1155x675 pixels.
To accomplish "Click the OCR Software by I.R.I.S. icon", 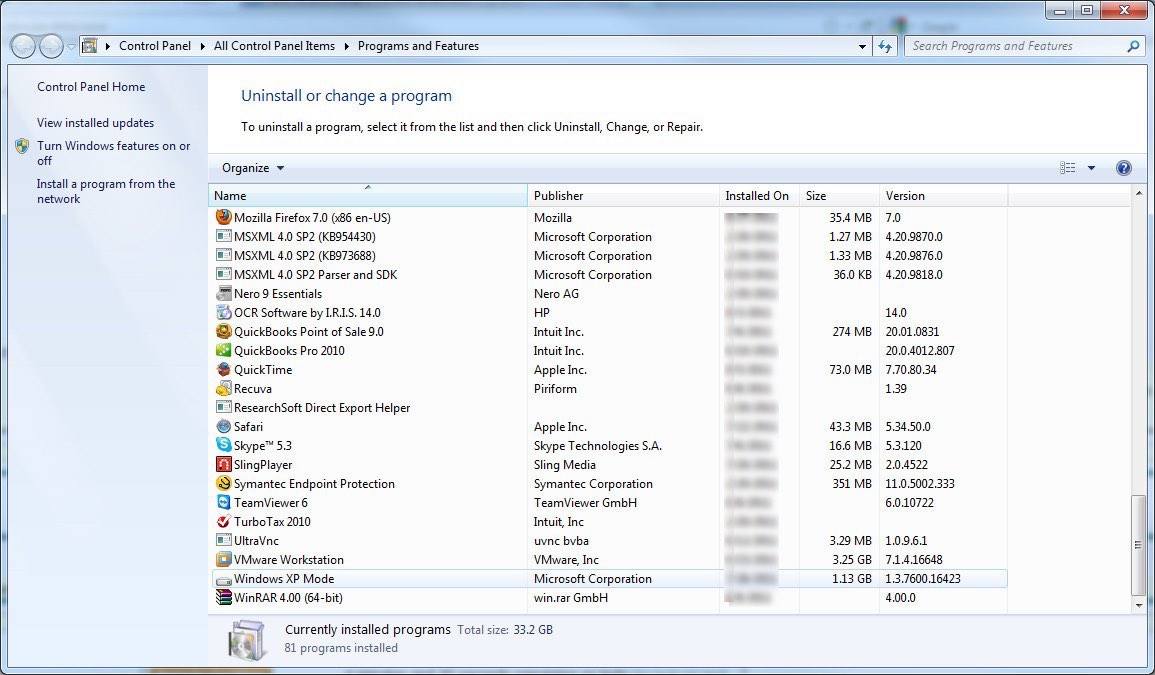I will pos(223,312).
